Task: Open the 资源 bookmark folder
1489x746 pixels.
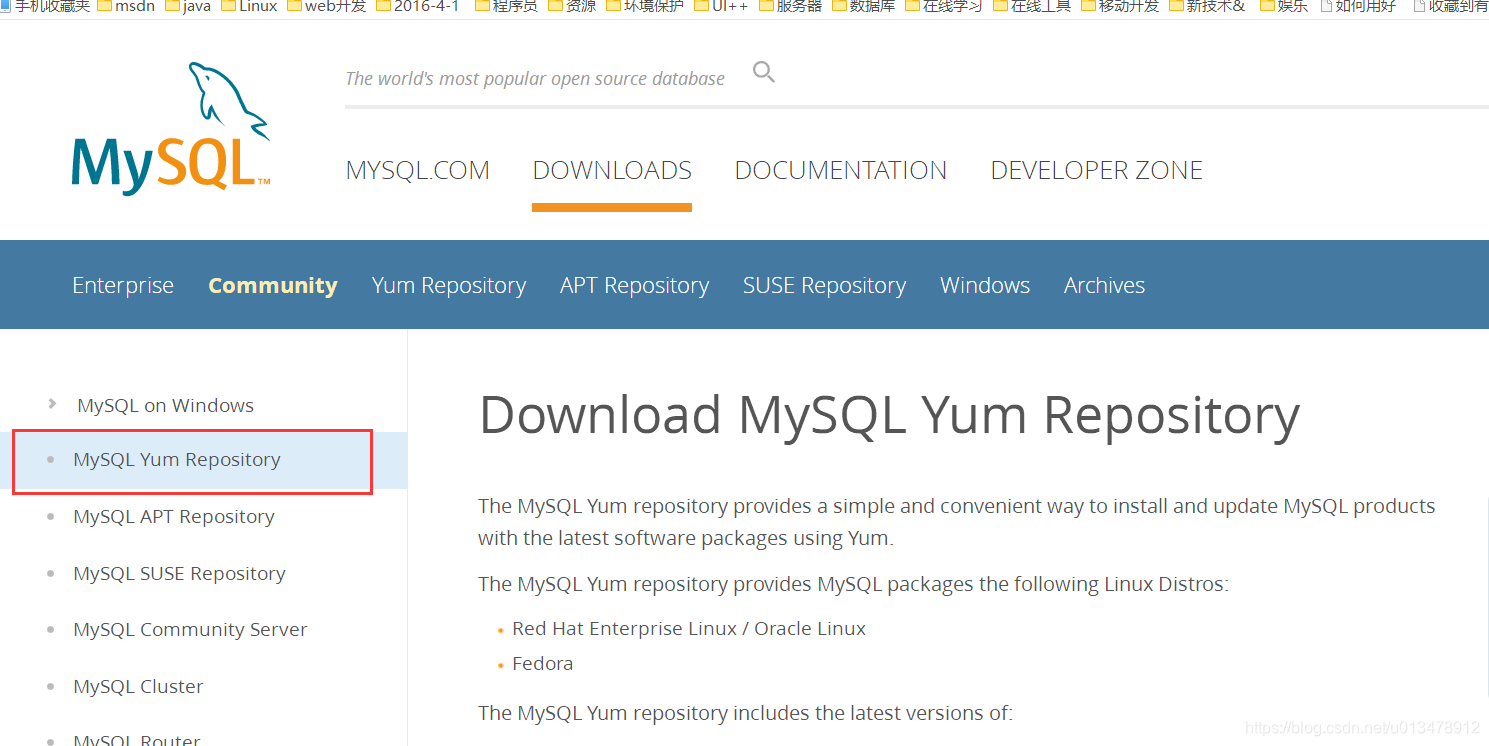Action: point(573,6)
